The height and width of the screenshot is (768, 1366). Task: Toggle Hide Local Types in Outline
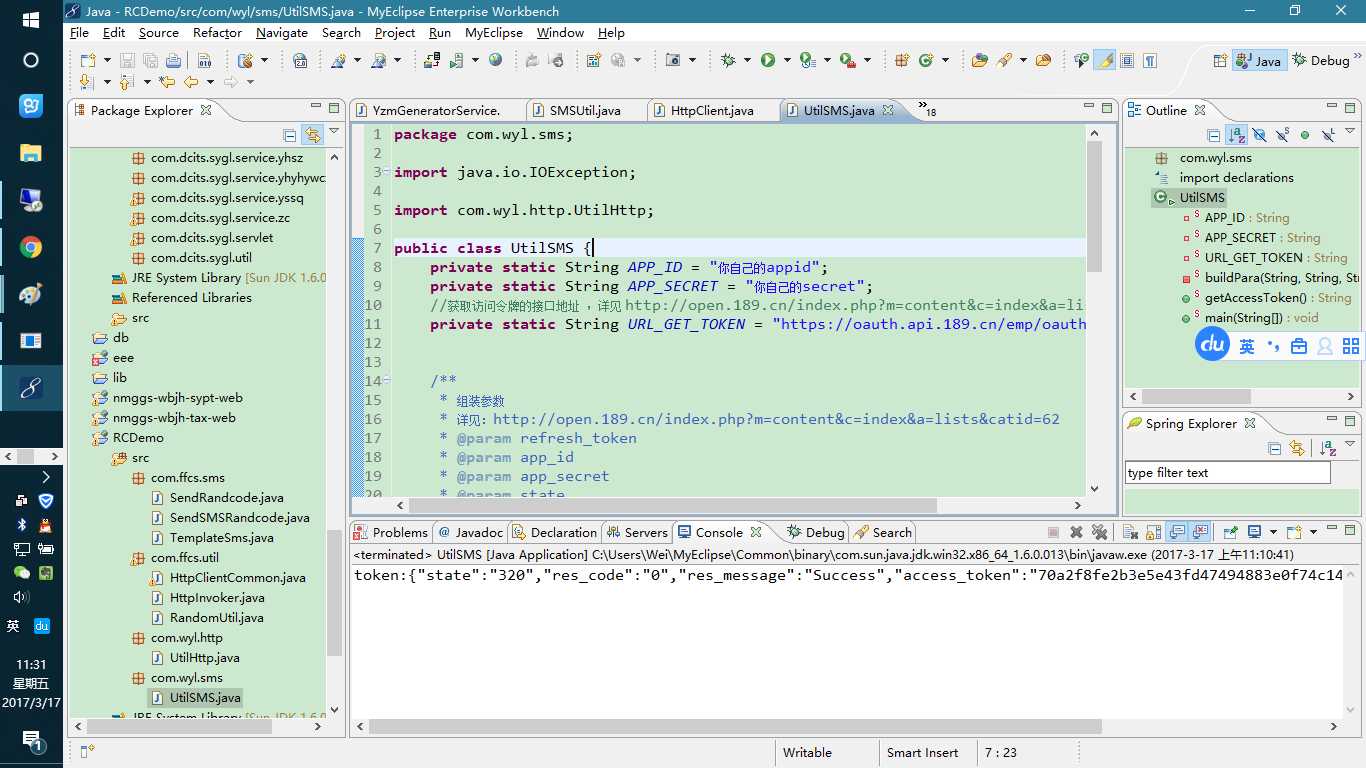coord(1328,135)
